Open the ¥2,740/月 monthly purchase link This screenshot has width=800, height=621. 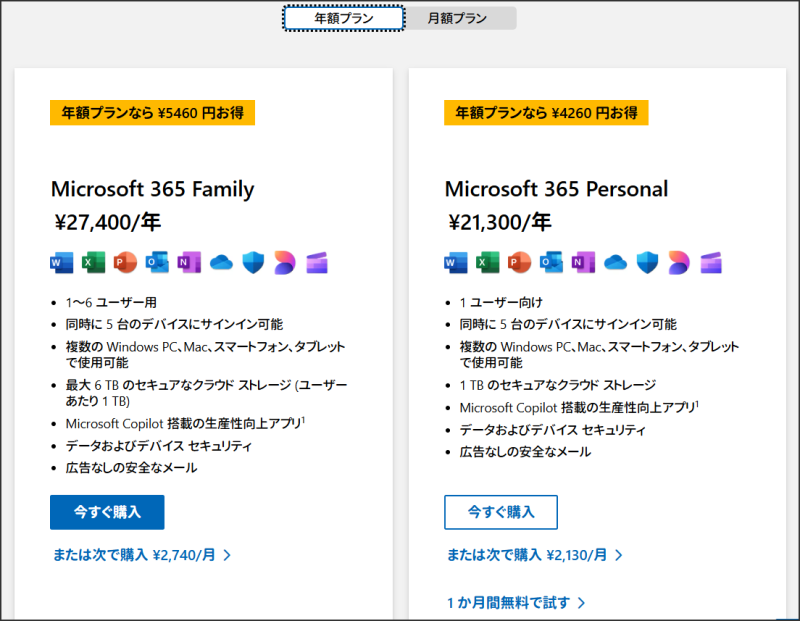[142, 554]
